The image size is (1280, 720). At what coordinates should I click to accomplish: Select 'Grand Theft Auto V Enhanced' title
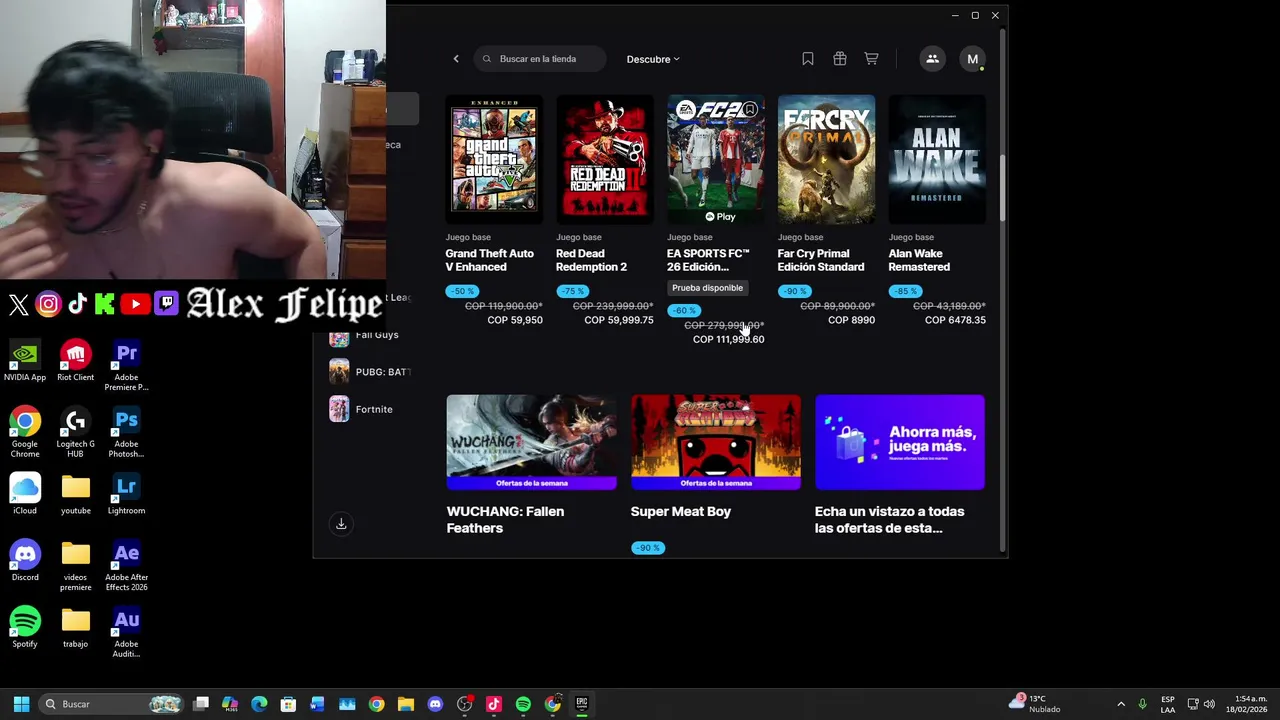[x=490, y=260]
